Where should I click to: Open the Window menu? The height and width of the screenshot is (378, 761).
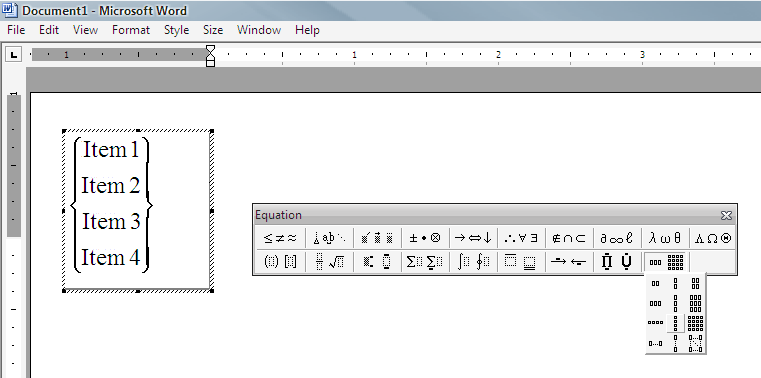click(x=259, y=30)
